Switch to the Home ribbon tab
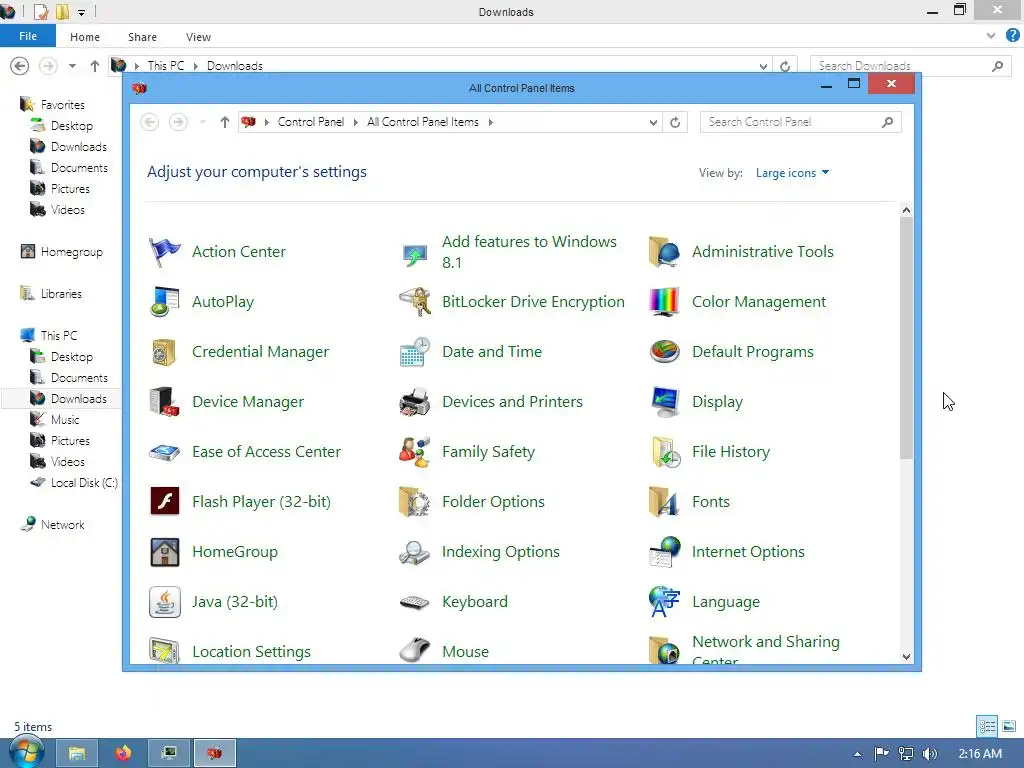The width and height of the screenshot is (1024, 768). (x=85, y=37)
